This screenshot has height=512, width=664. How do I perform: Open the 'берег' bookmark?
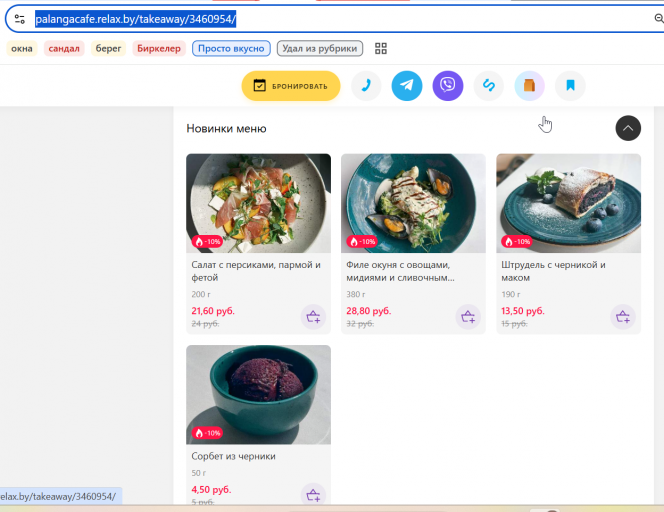pyautogui.click(x=108, y=48)
